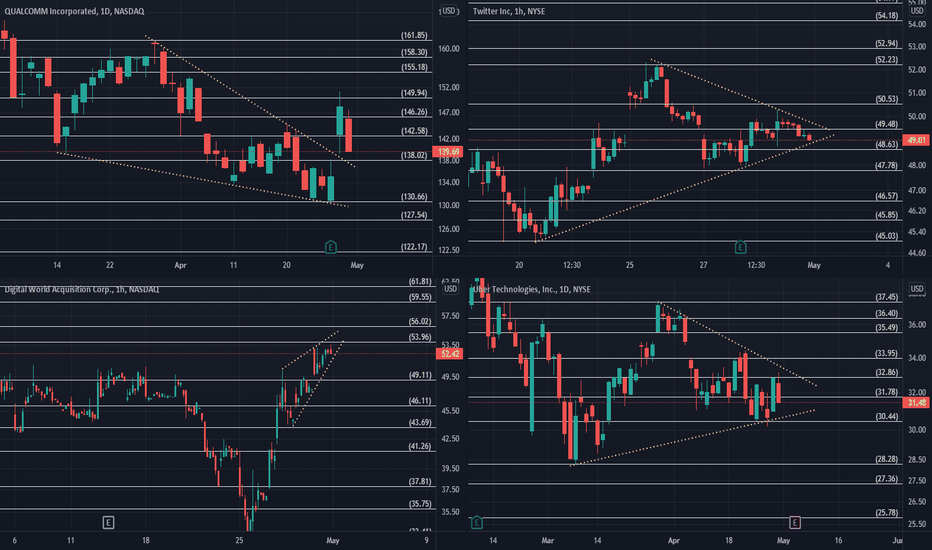932x550 pixels.
Task: Select the (32.86) level label
Action: point(887,373)
